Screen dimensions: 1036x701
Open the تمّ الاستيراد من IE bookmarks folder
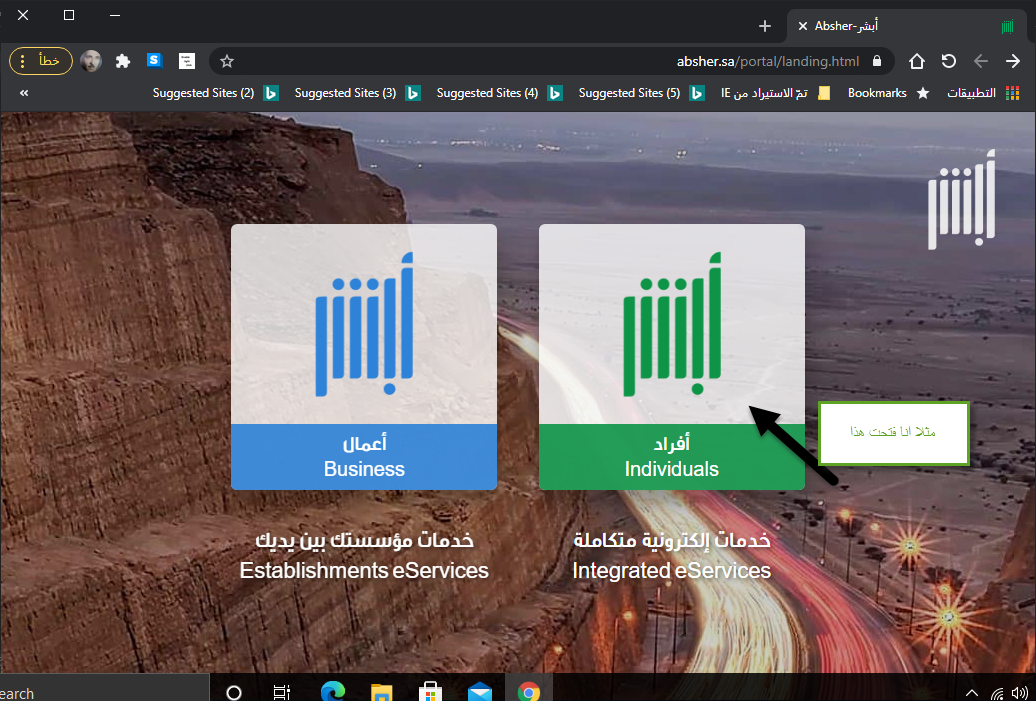coord(776,93)
